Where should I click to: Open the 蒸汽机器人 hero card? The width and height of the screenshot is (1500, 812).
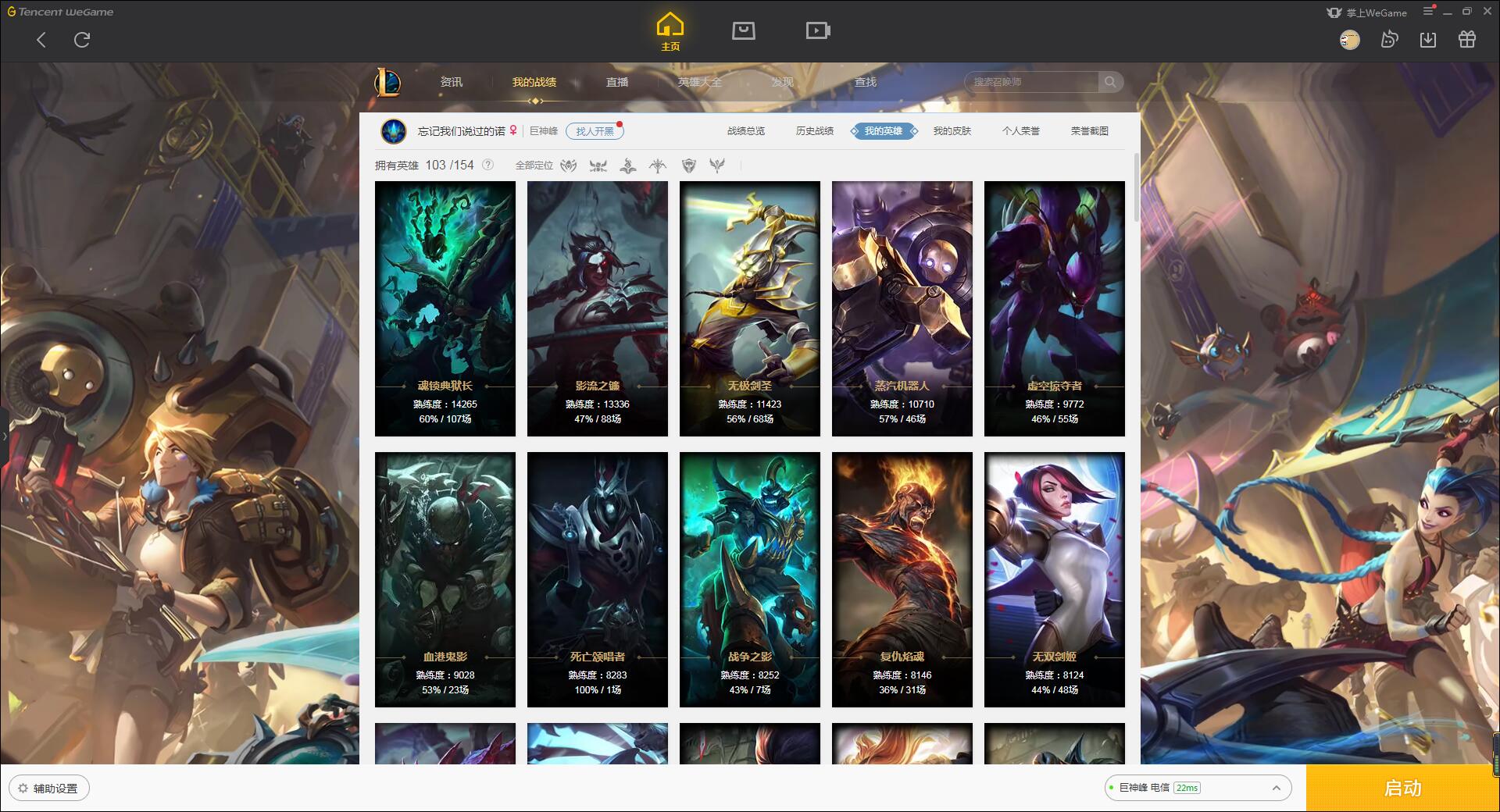pos(902,308)
